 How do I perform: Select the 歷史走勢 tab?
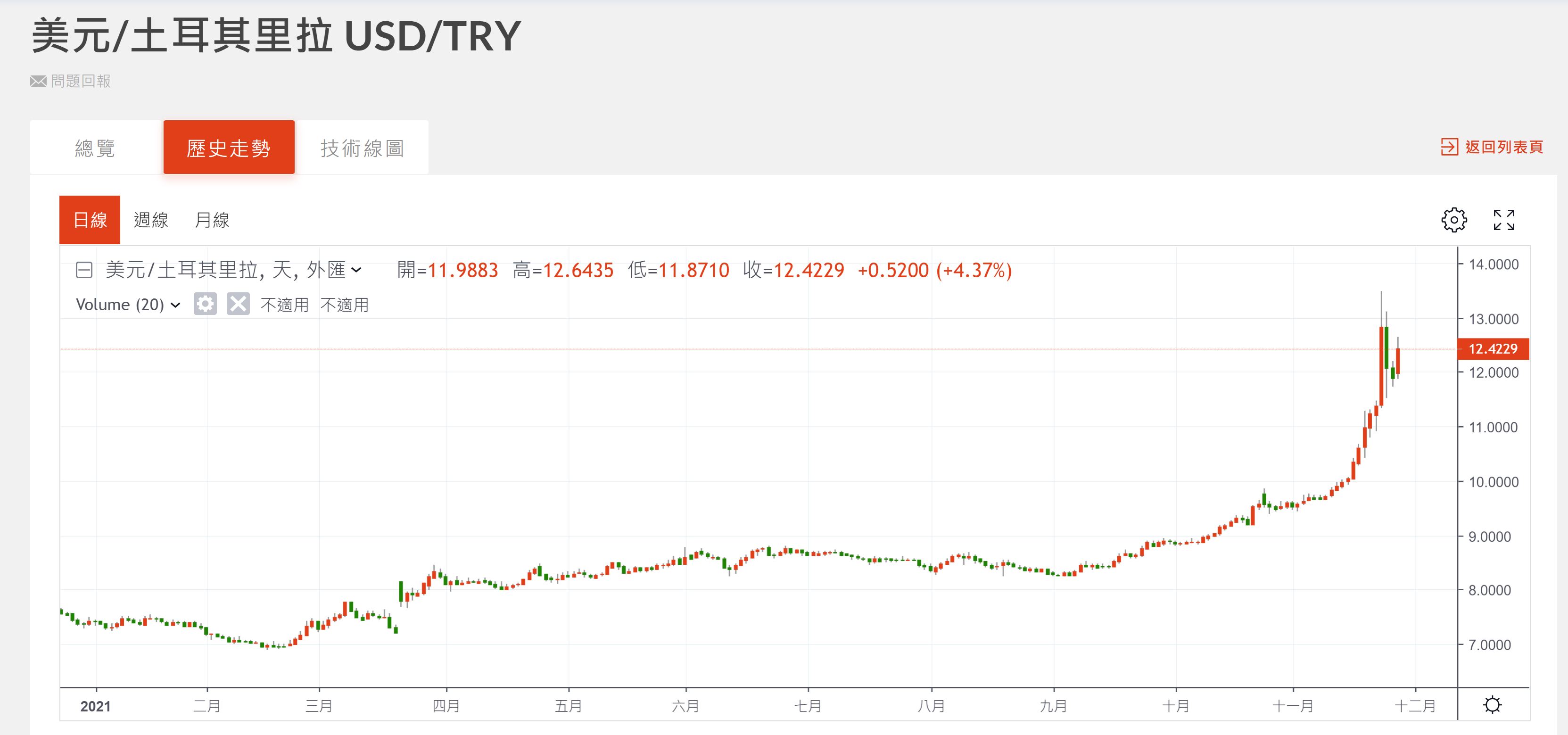(x=229, y=148)
